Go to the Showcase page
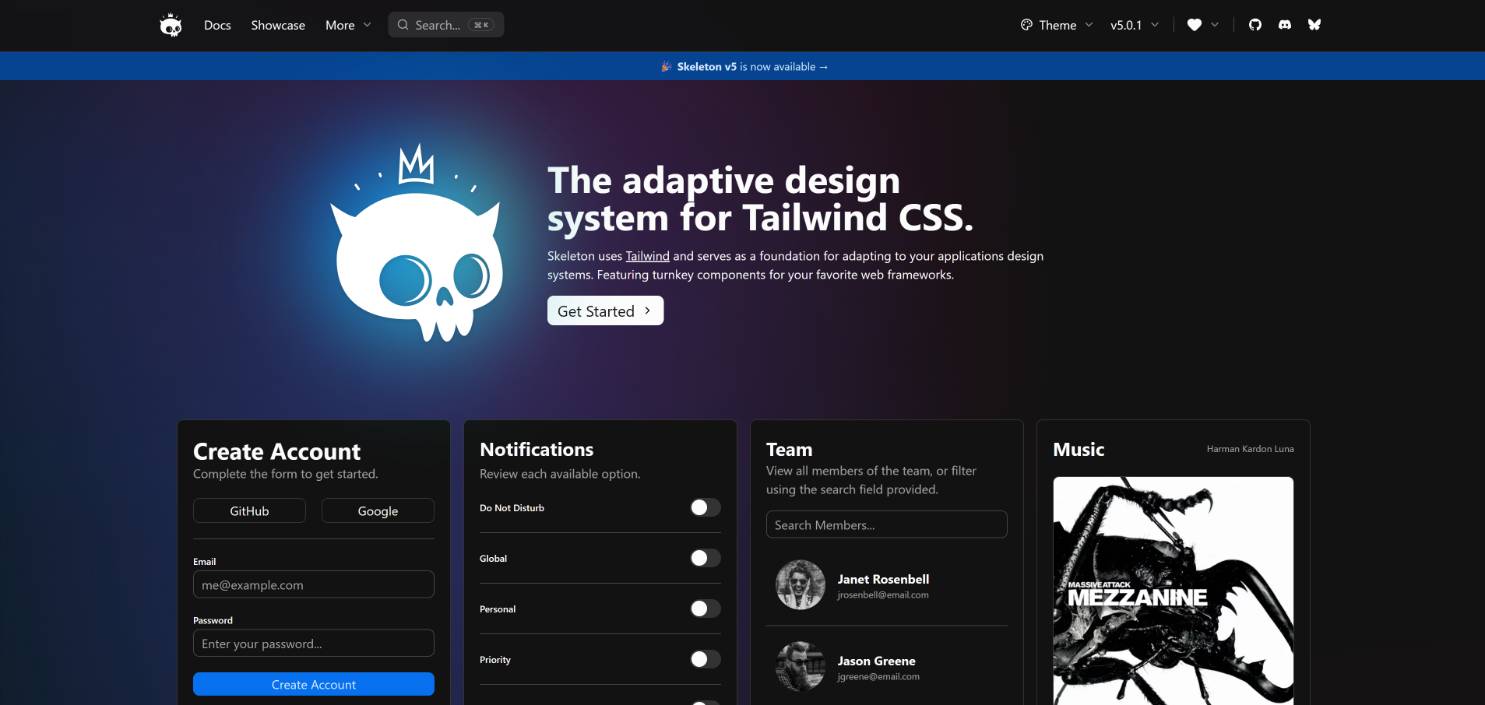Viewport: 1485px width, 705px height. [278, 25]
